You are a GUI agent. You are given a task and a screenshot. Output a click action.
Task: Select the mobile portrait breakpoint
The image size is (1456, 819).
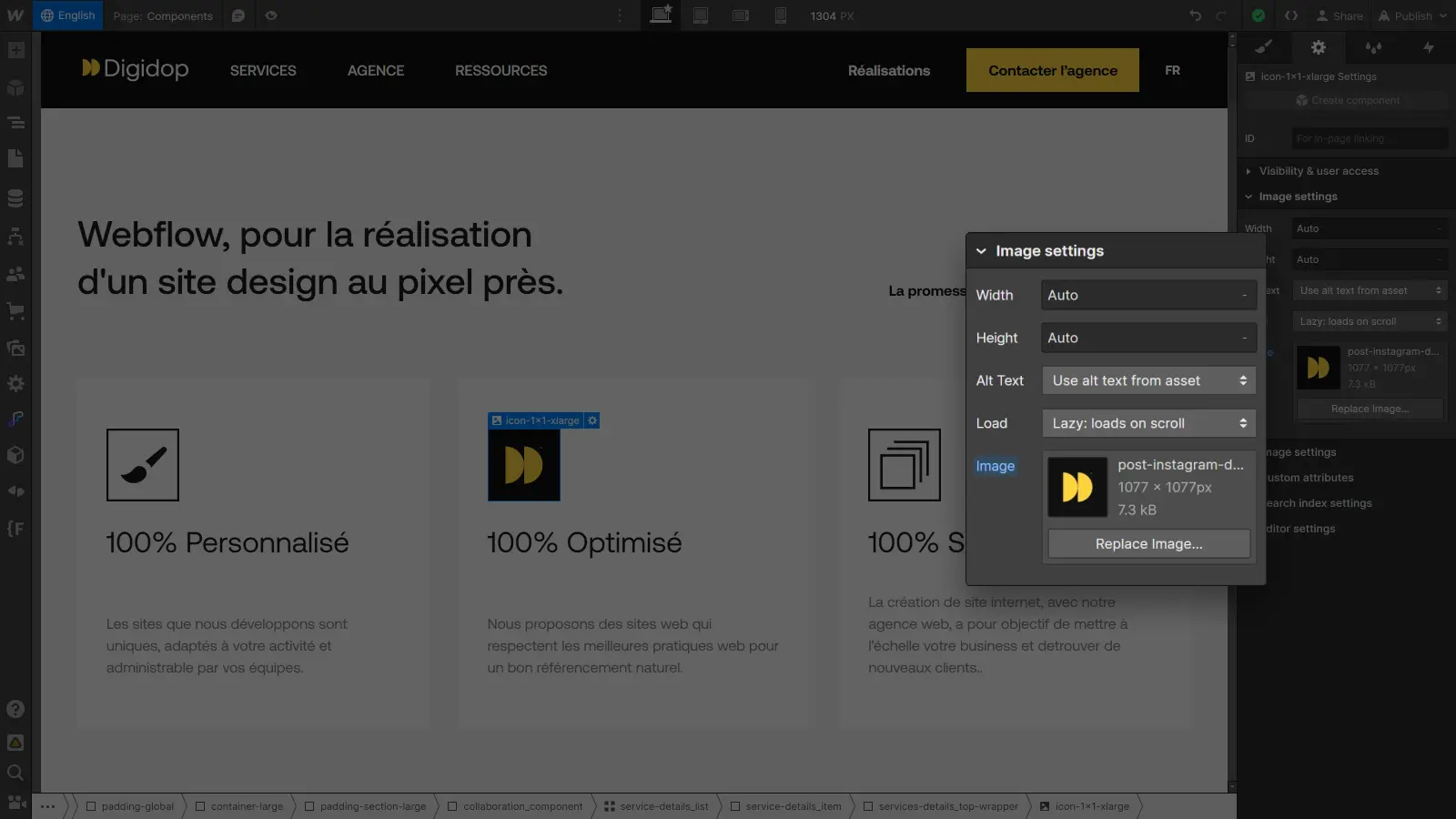[781, 15]
